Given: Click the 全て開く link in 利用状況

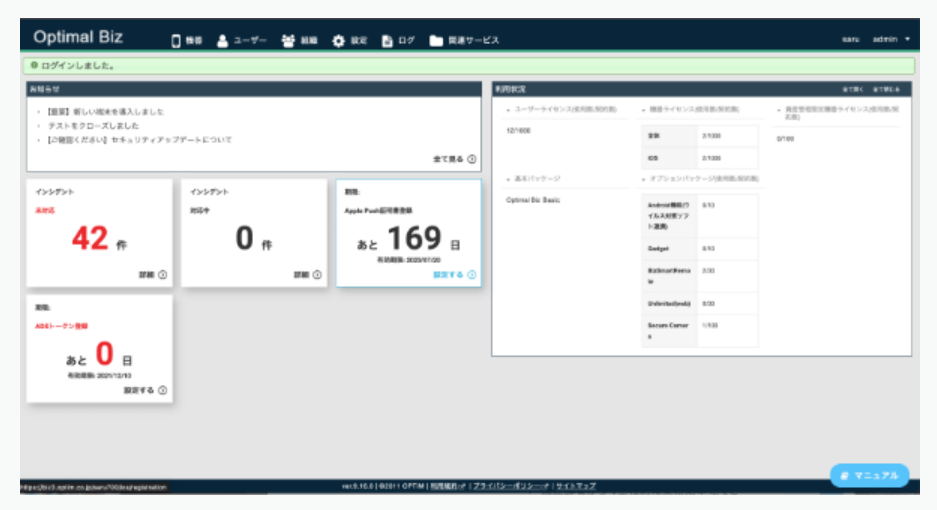Looking at the screenshot, I should [851, 89].
